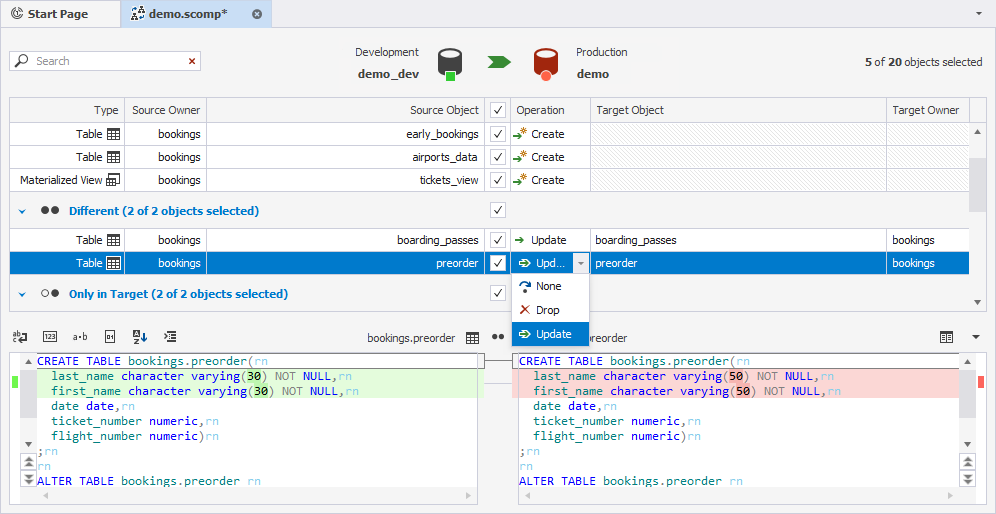Click the Production target database icon
996x514 pixels.
(x=546, y=64)
